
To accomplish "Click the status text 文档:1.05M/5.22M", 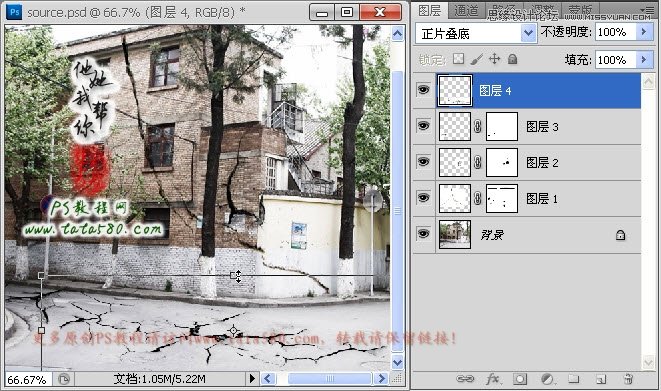I will click(159, 379).
